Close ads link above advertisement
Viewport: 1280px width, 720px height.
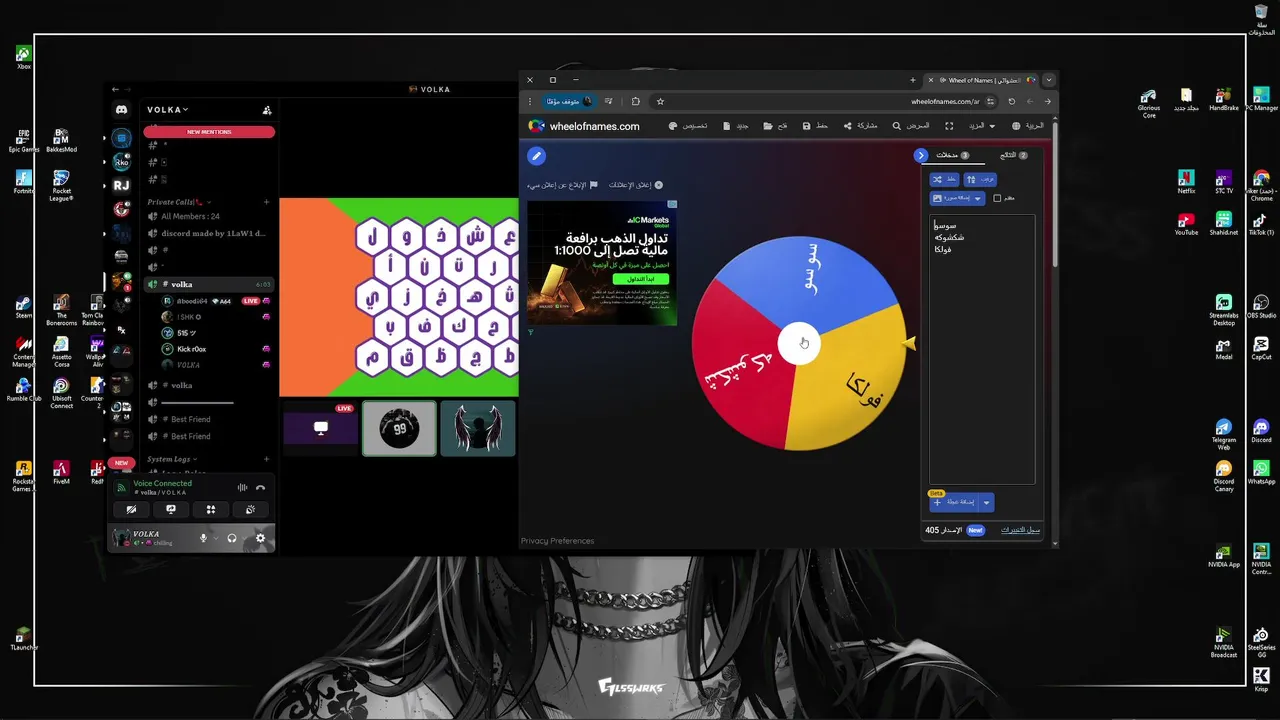click(636, 185)
